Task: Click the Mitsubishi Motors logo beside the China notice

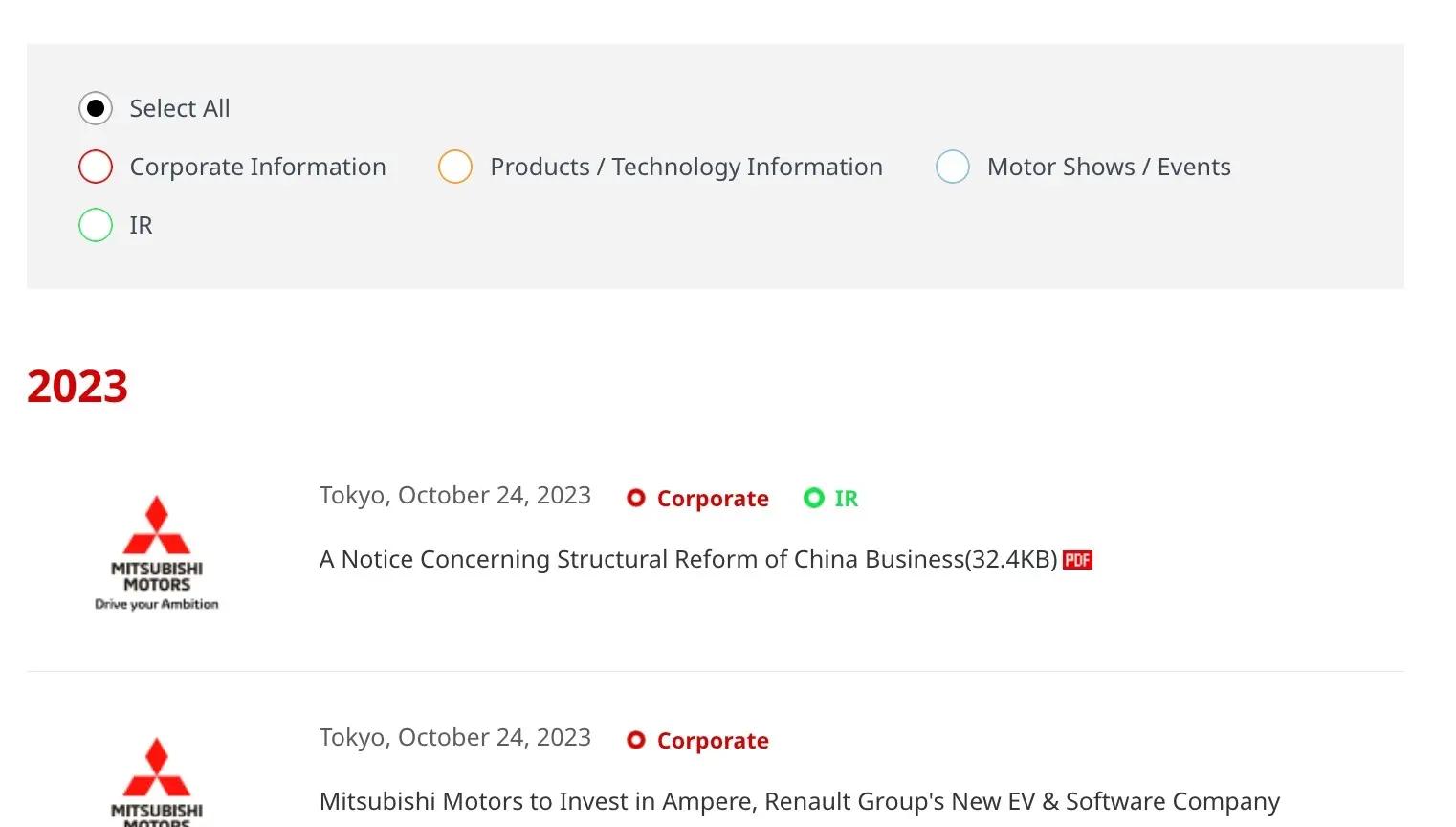Action: (x=157, y=552)
